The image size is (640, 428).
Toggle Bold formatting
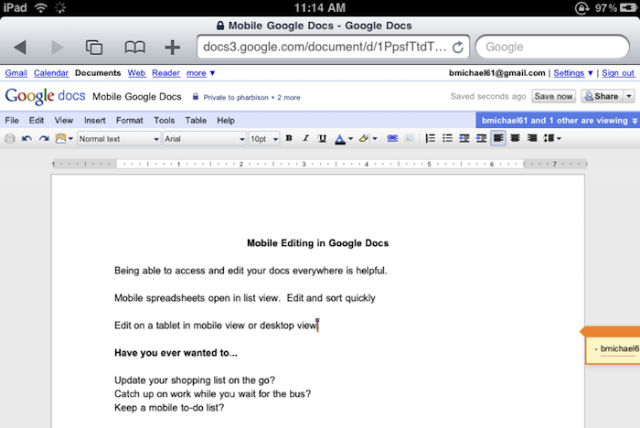click(x=289, y=138)
